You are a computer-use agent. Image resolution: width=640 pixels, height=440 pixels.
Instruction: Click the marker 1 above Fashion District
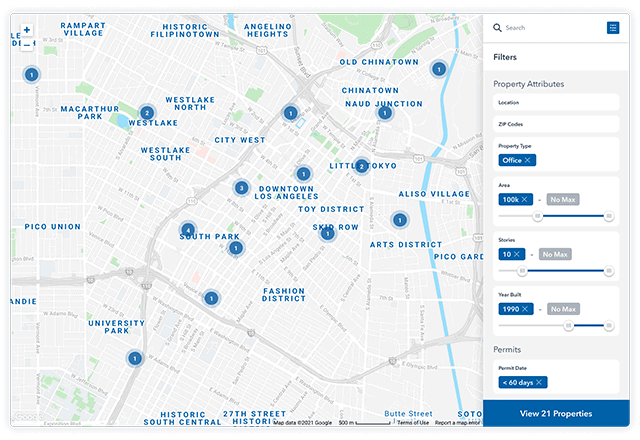pyautogui.click(x=211, y=298)
